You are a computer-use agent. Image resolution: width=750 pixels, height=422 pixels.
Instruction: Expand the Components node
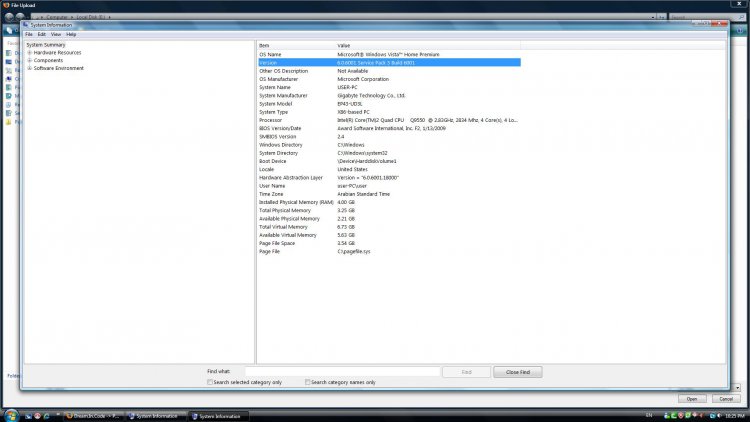(30, 60)
